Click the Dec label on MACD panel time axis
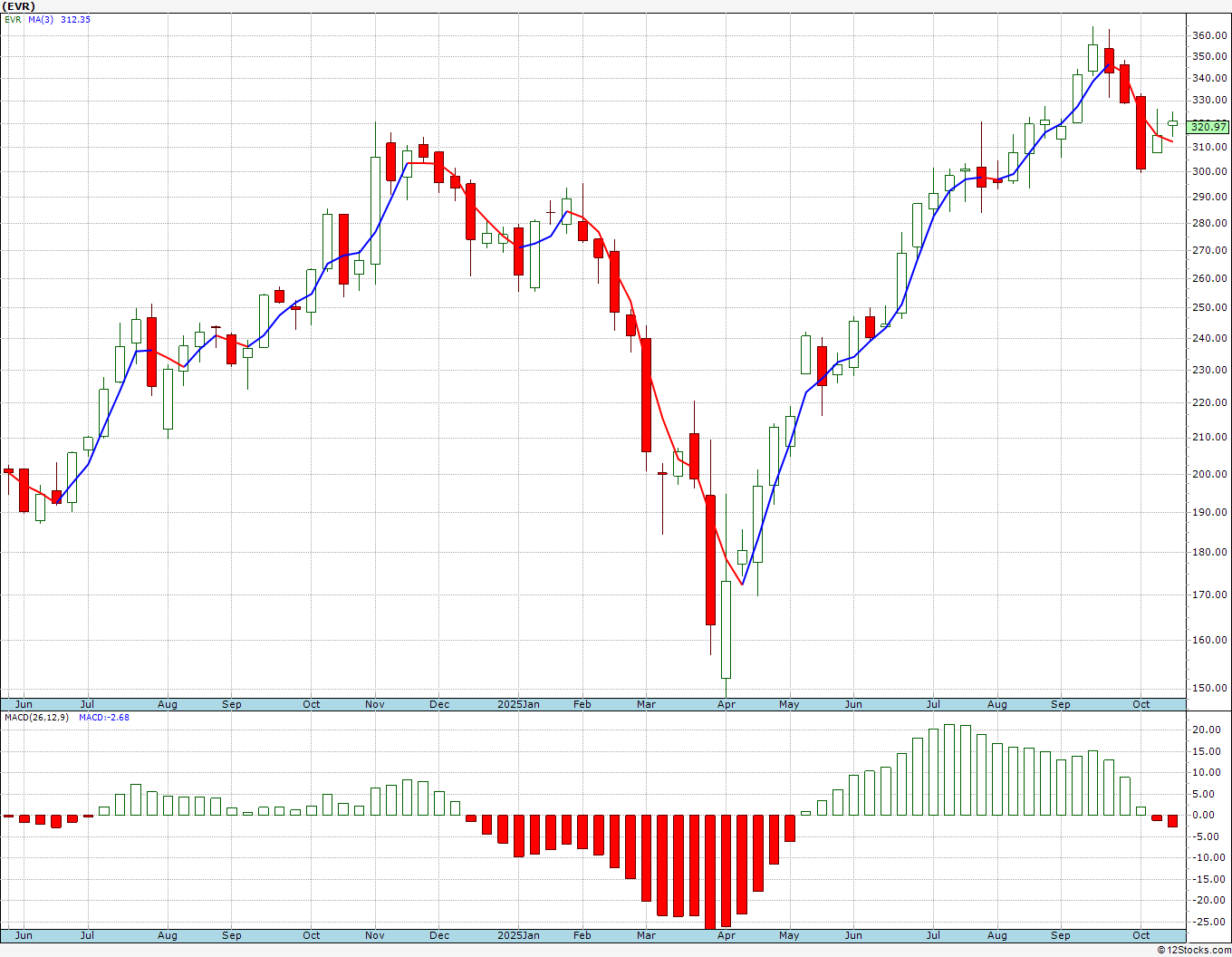Viewport: 1232px width, 957px height. [439, 935]
